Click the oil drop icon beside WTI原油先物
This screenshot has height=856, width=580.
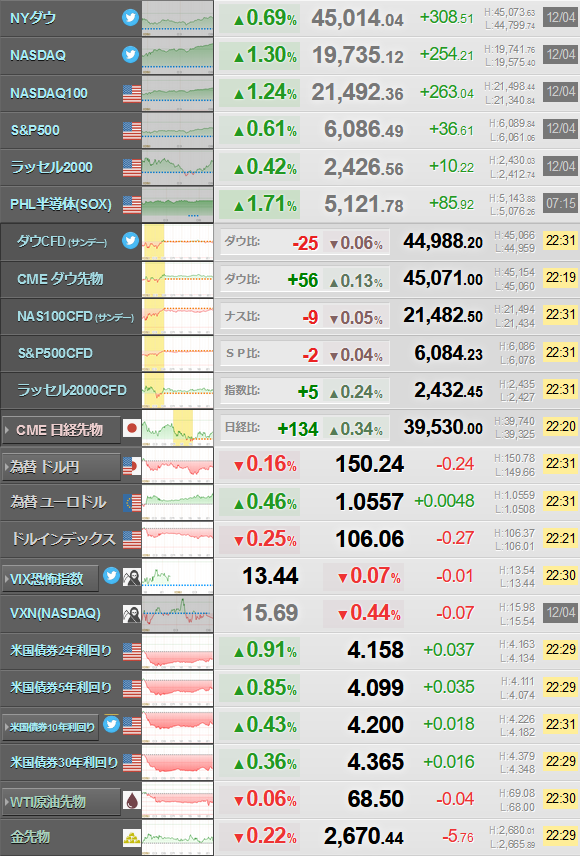coord(132,800)
